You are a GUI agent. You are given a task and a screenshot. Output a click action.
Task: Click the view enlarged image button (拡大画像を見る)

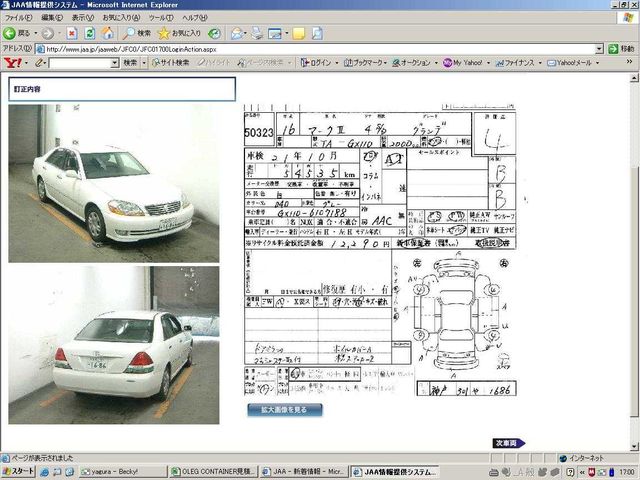click(x=284, y=410)
